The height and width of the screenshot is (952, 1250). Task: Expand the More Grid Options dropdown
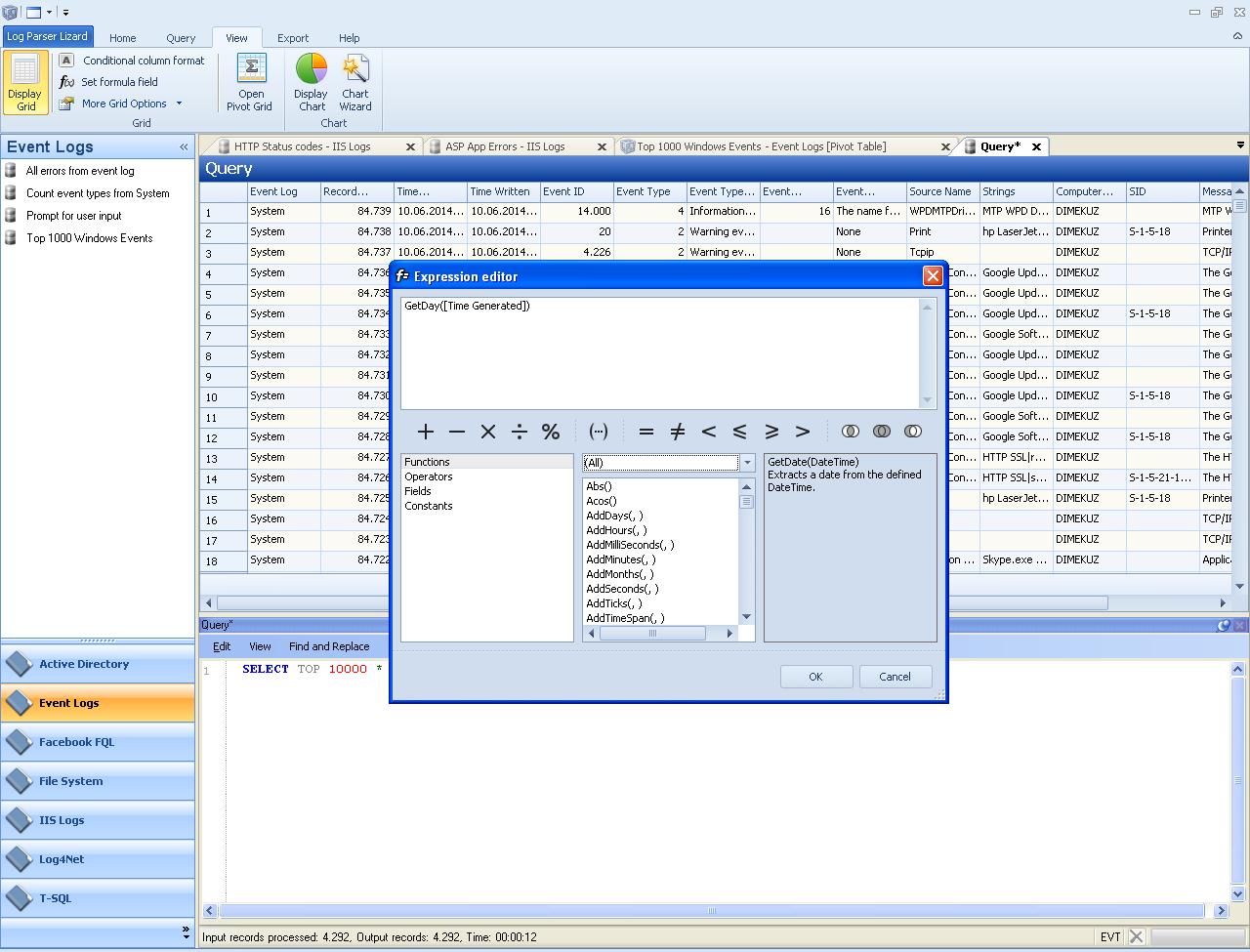point(179,103)
